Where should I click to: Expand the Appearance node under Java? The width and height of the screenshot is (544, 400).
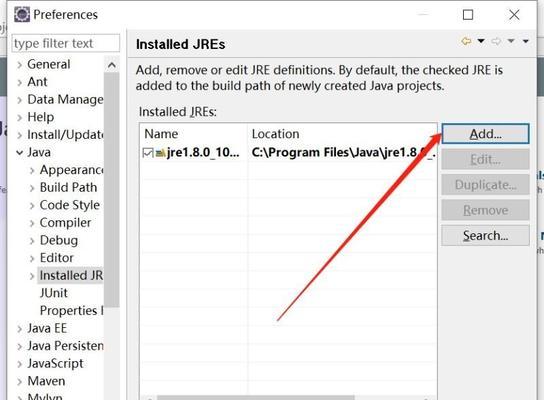tap(32, 170)
